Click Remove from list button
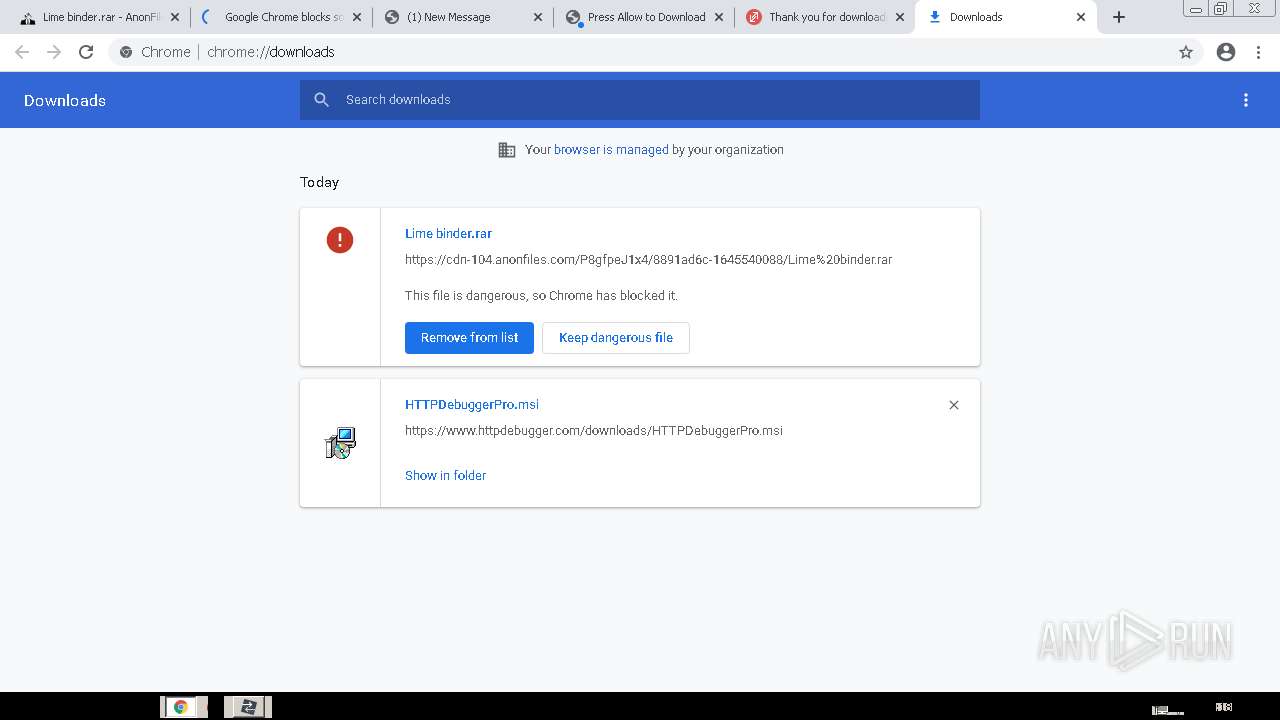1280x720 pixels. point(469,338)
